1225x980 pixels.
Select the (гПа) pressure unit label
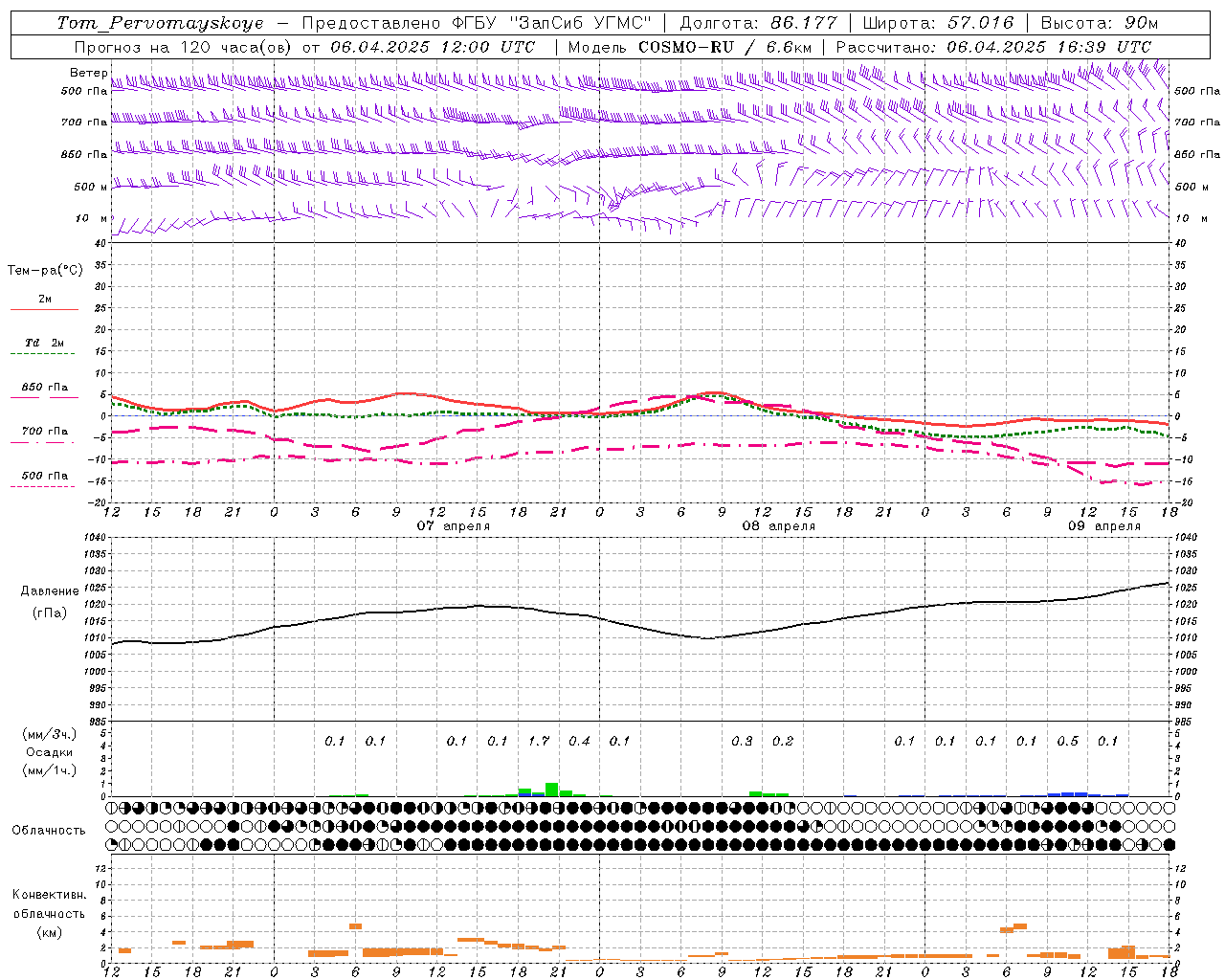pyautogui.click(x=50, y=612)
